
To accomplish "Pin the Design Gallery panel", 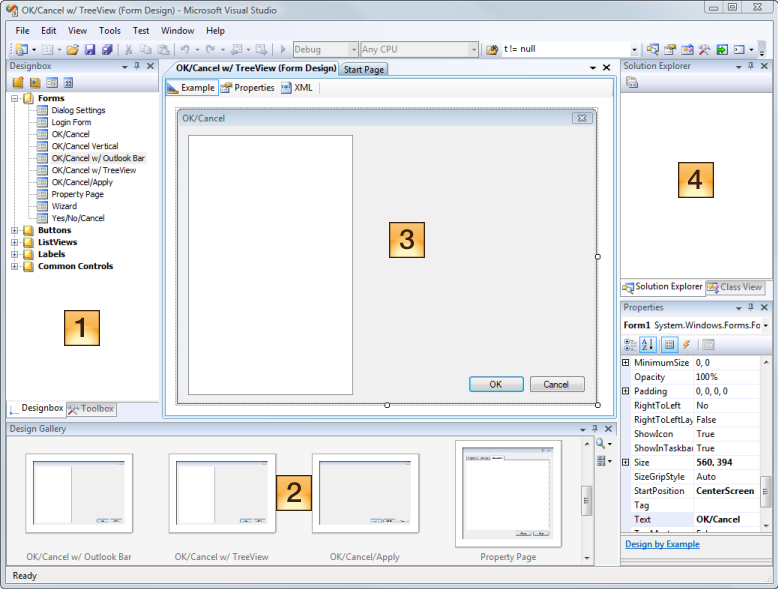I will click(595, 428).
